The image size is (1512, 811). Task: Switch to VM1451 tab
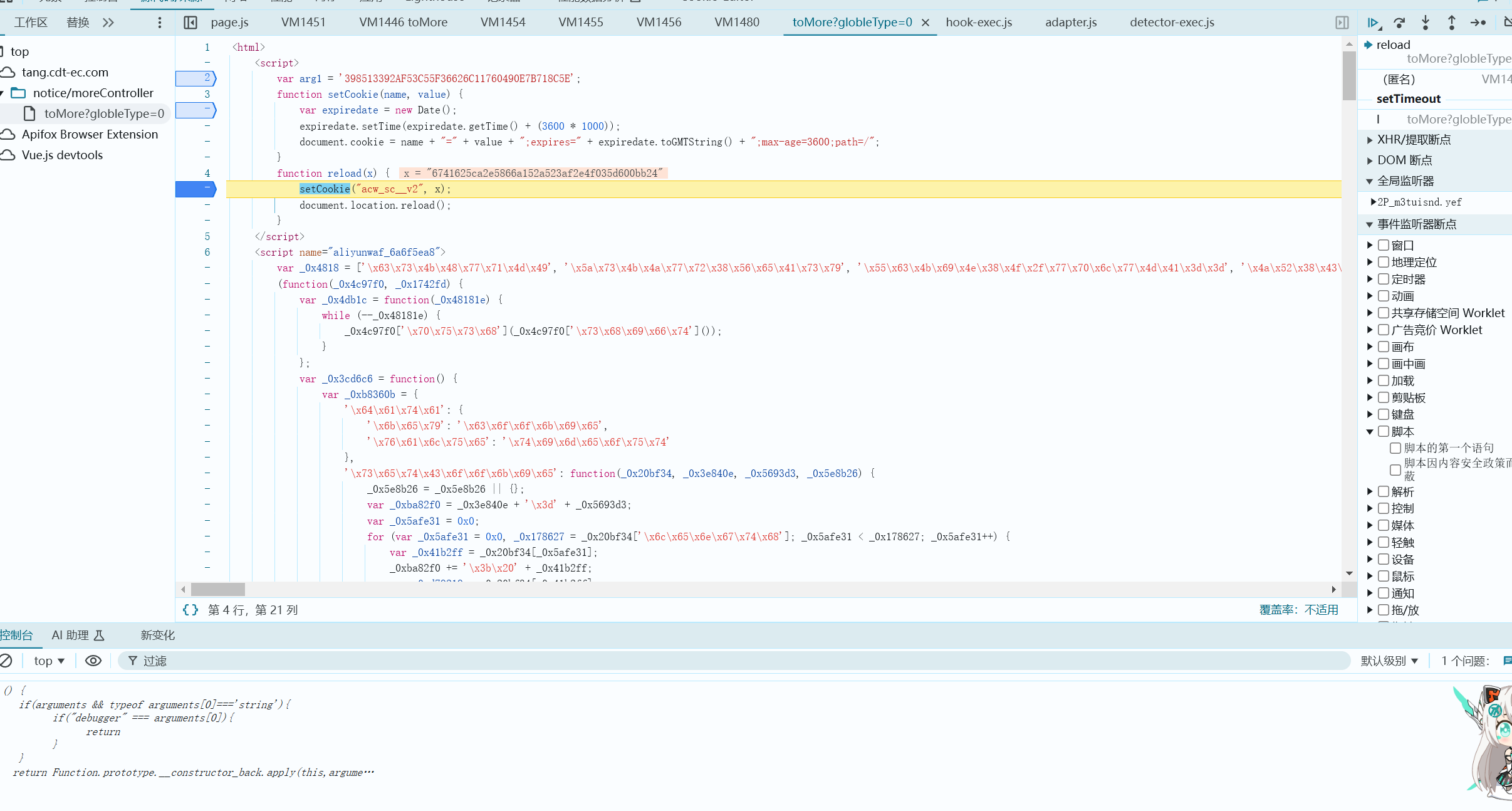point(303,23)
